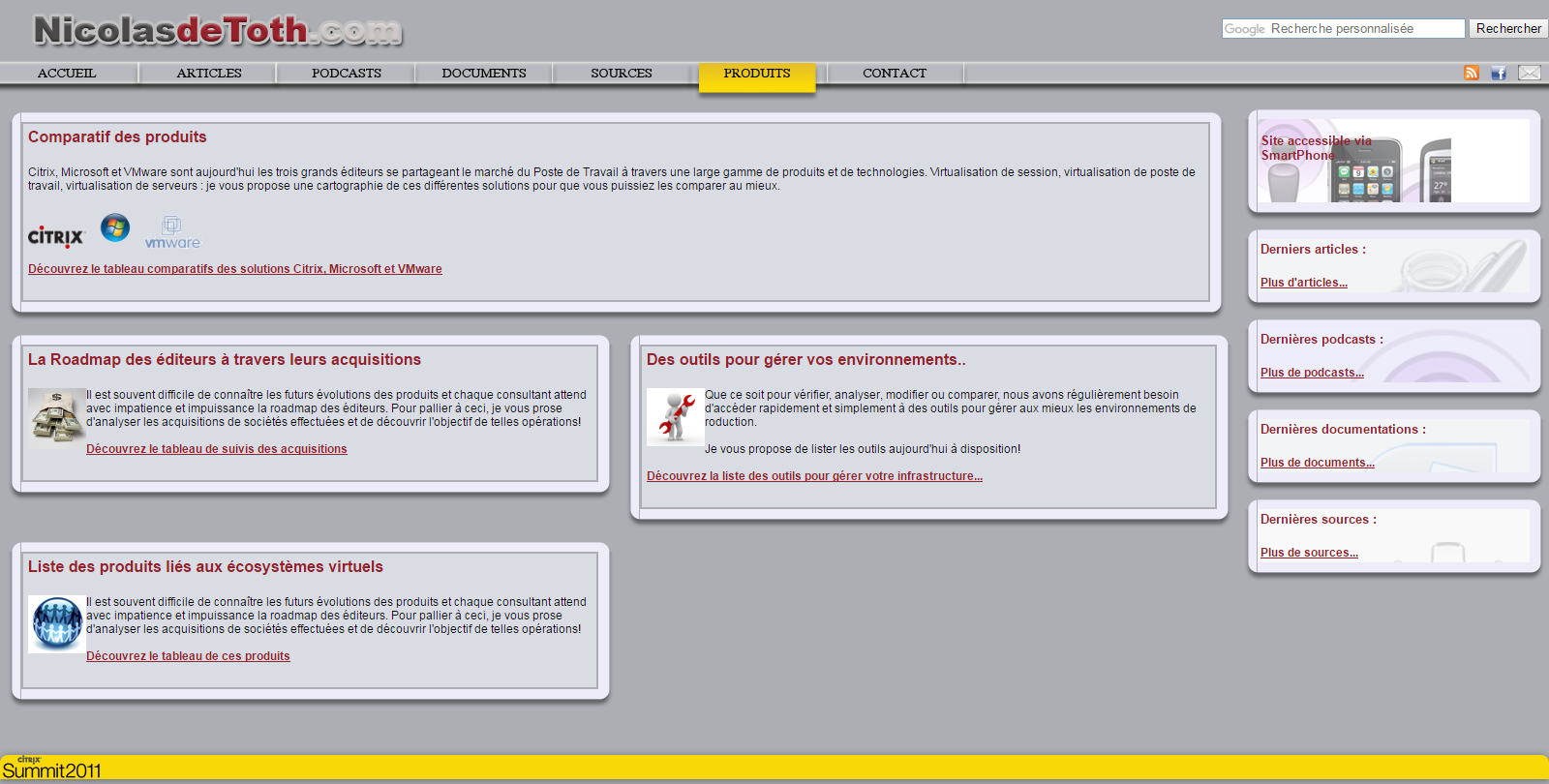
Task: Click the Windows logo icon
Action: 115,228
